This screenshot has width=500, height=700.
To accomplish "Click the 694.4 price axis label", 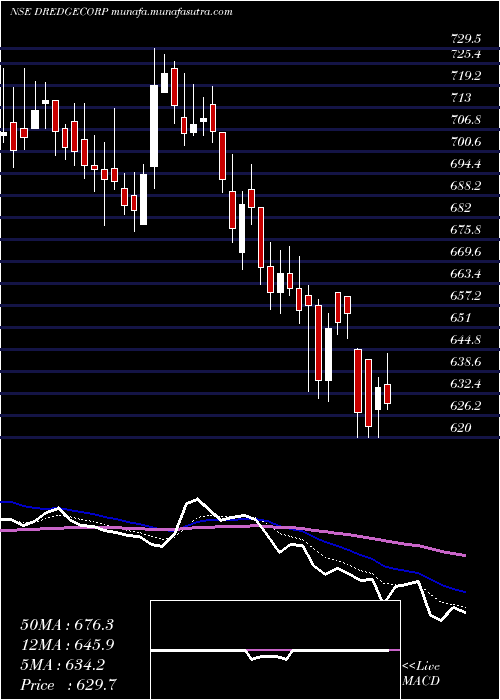I will coord(468,164).
